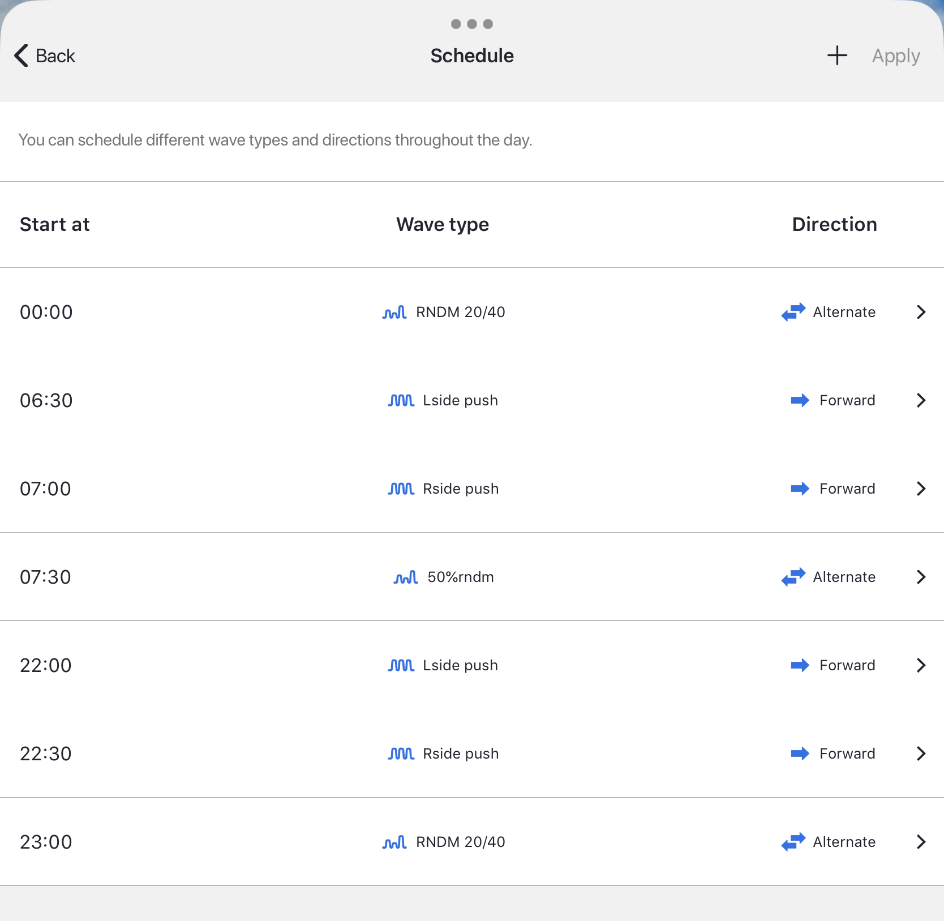Expand the 22:00 entry via chevron

(921, 665)
